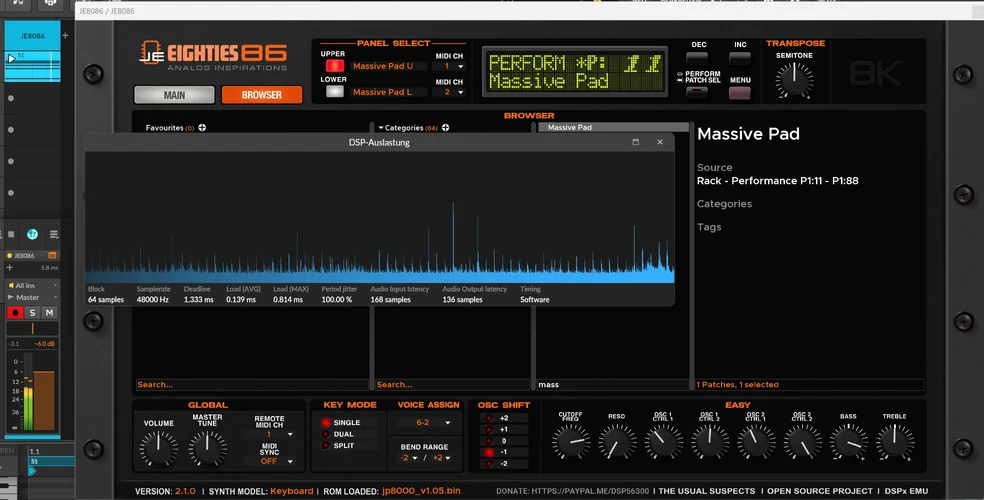Open the PayPal donate link
The height and width of the screenshot is (500, 984).
coord(573,491)
